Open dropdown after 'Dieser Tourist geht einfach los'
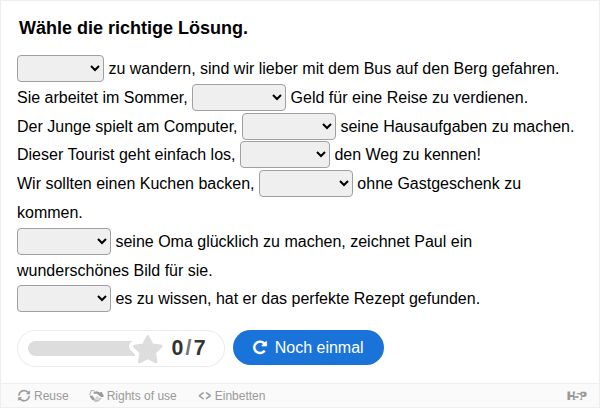 pos(285,155)
